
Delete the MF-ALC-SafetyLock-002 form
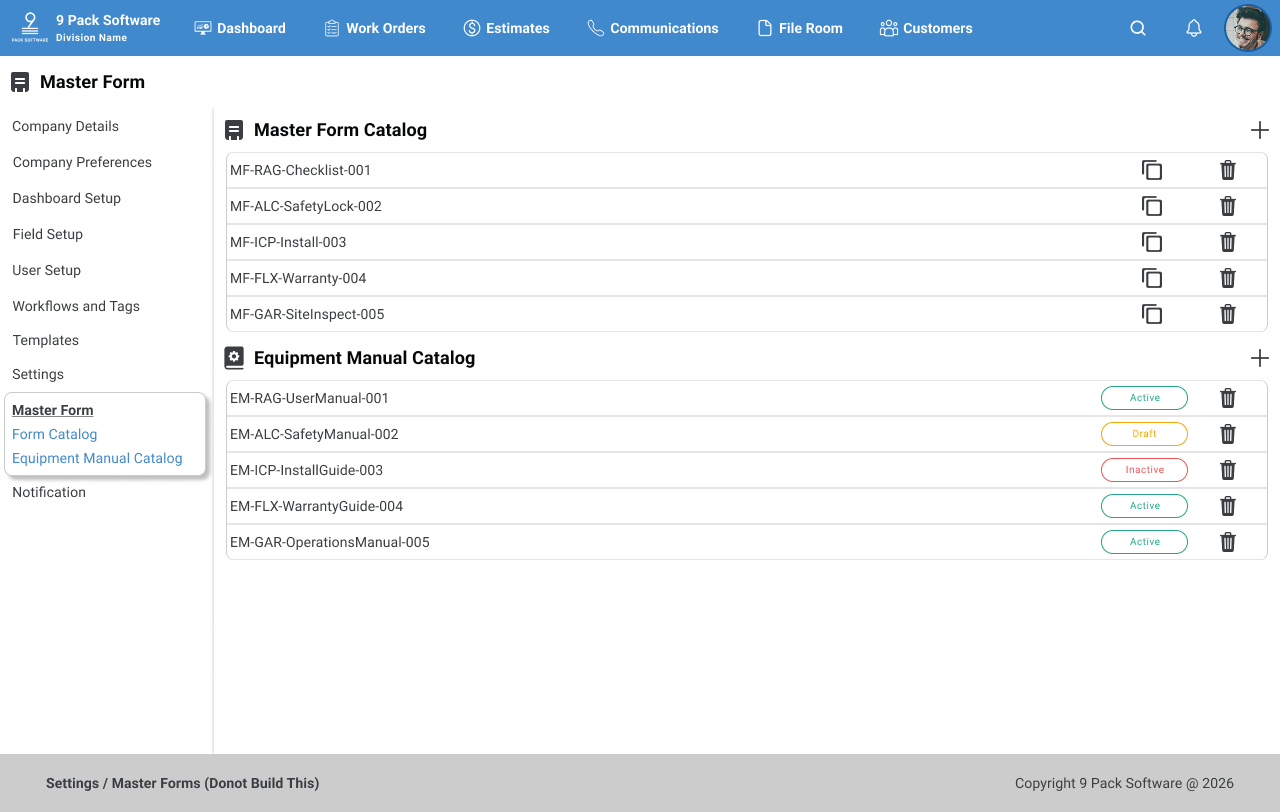1228,206
